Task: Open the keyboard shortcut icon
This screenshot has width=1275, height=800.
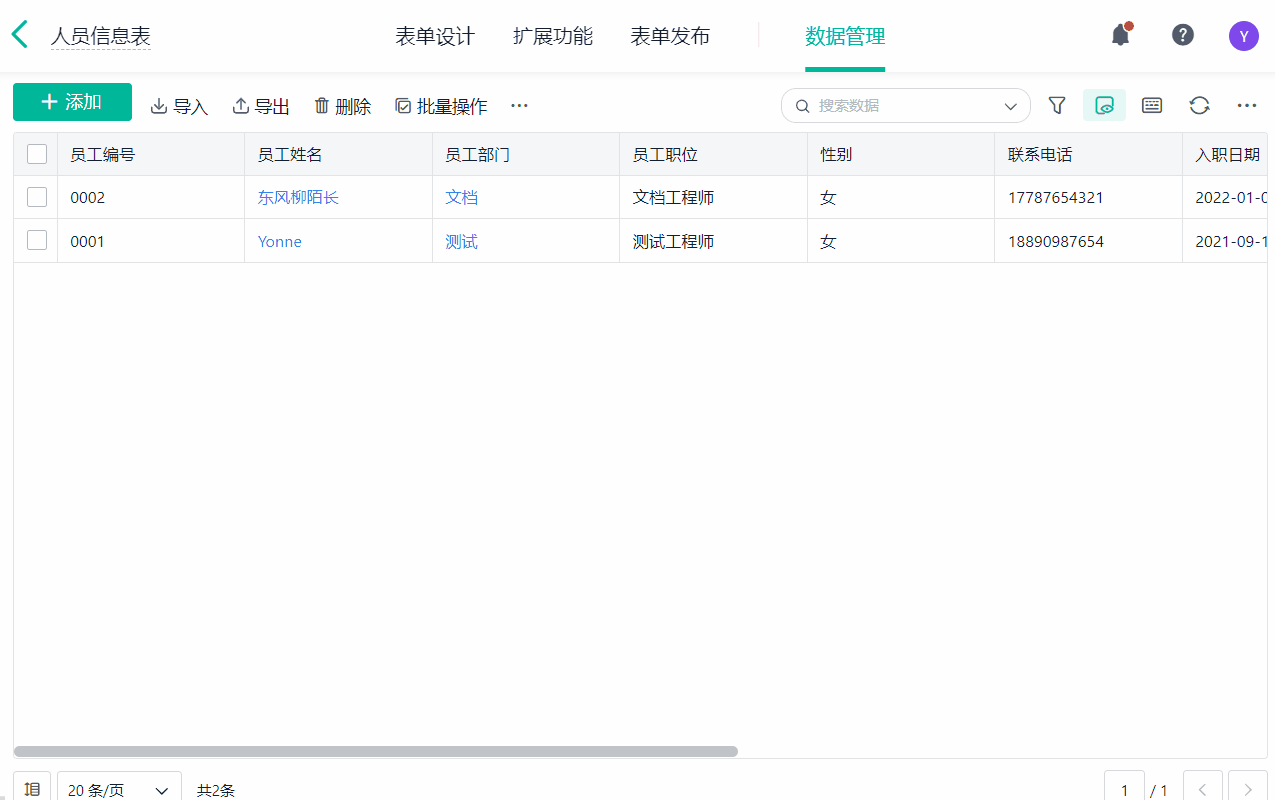Action: (x=1152, y=105)
